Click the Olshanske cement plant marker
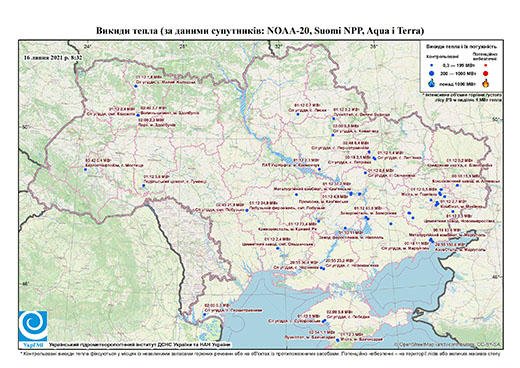Screen dimensions: 520x368 [277, 248]
